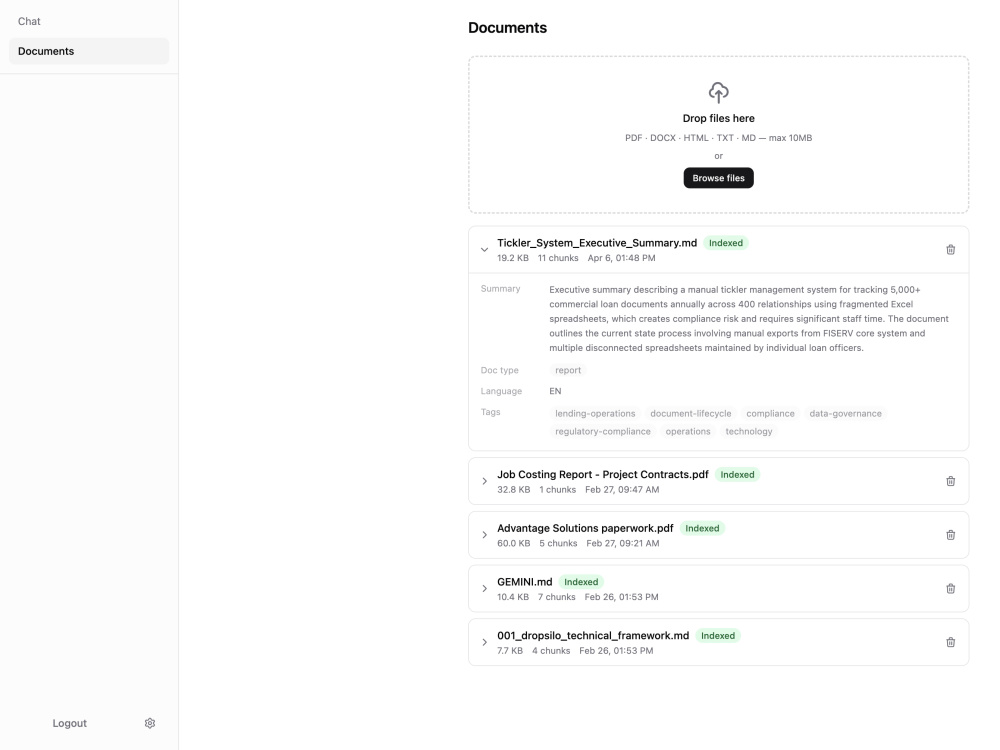Log out using the Logout link
Image resolution: width=1000 pixels, height=750 pixels.
coord(70,723)
